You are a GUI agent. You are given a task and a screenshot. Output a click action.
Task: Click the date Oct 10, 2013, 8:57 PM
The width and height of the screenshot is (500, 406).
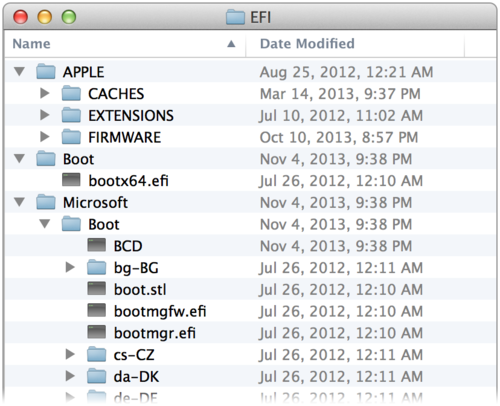[339, 137]
